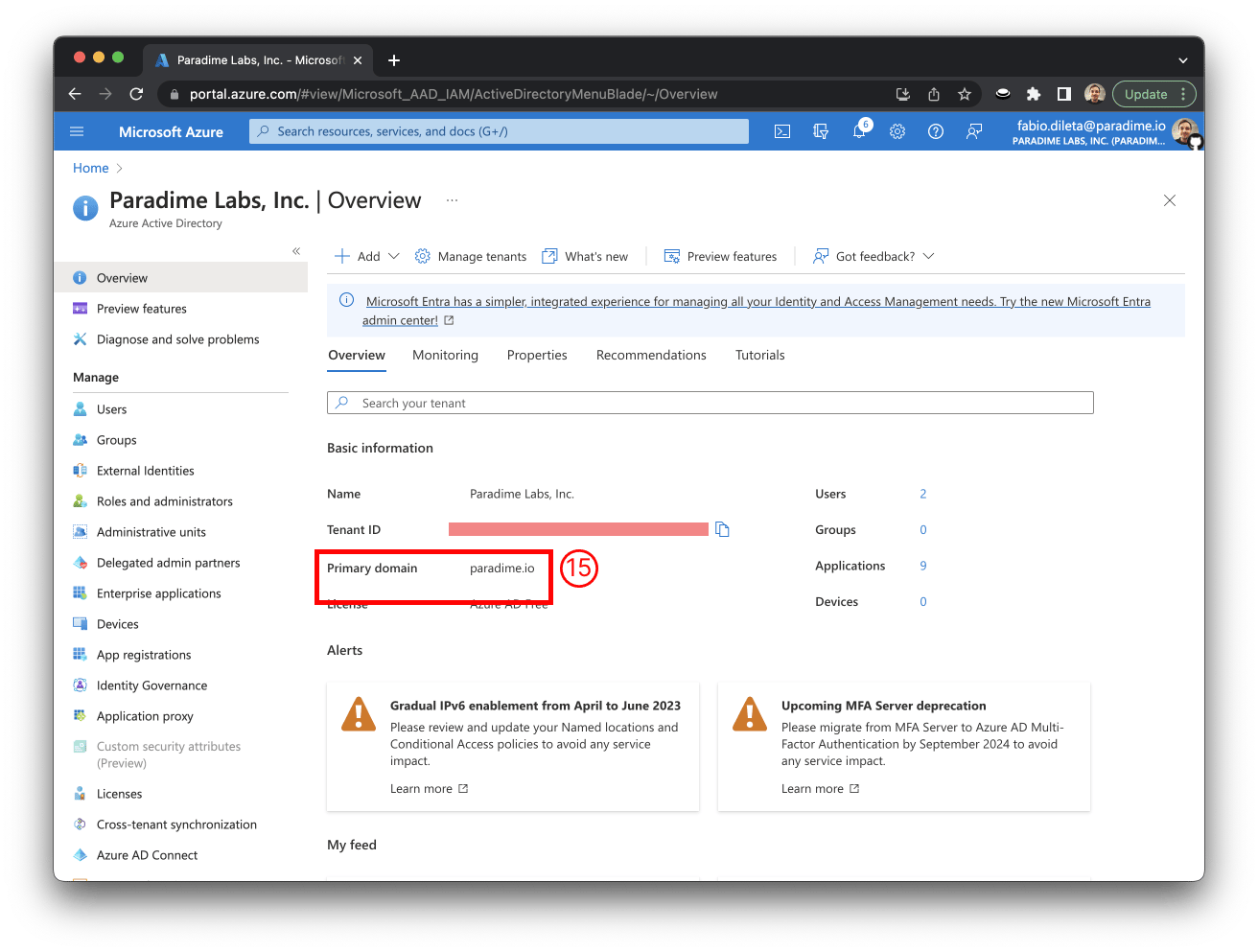
Task: Click the Microsoft Azure logo text
Action: click(x=171, y=131)
